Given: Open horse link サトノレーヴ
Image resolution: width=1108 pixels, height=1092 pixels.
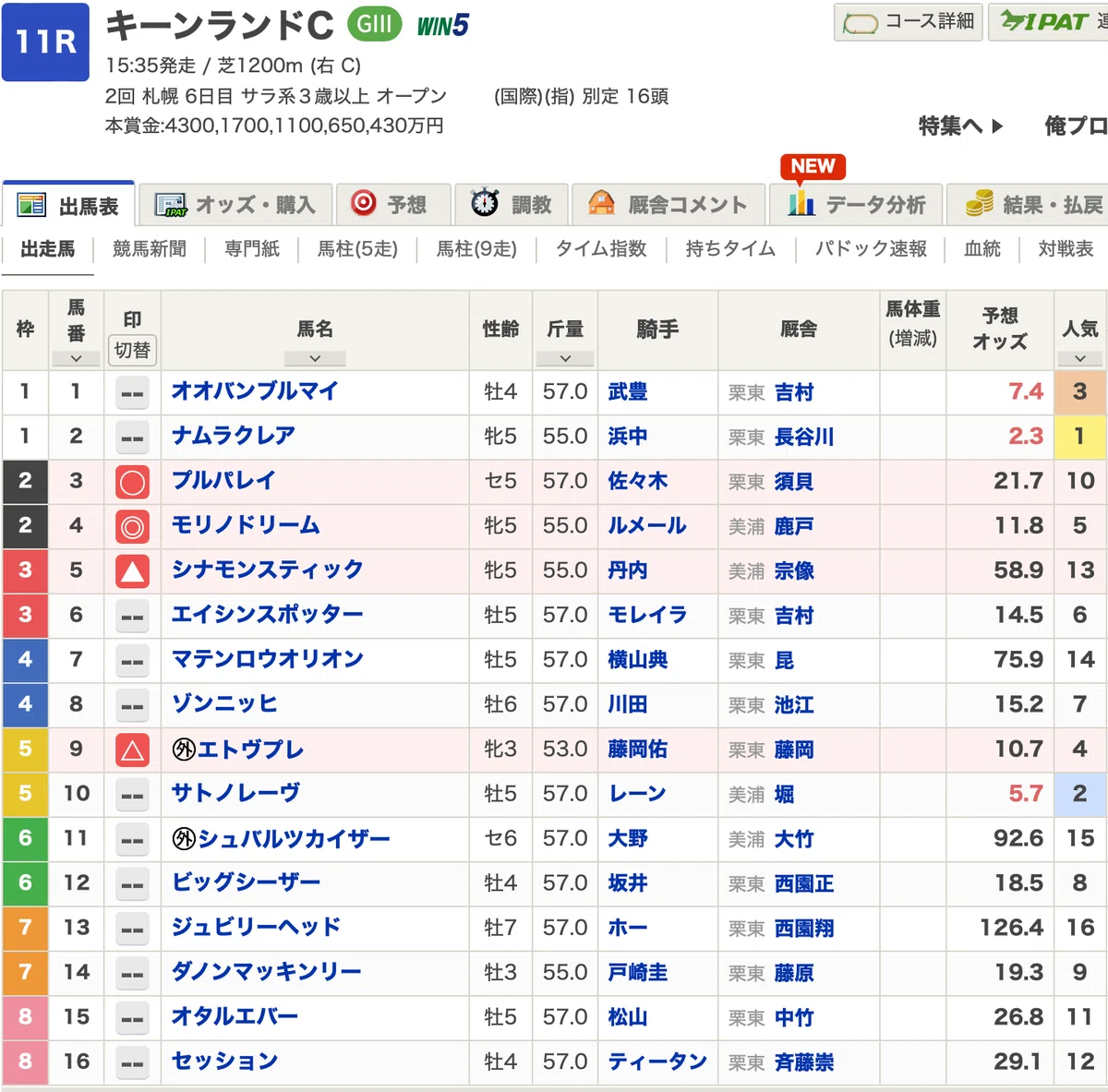Looking at the screenshot, I should point(235,793).
